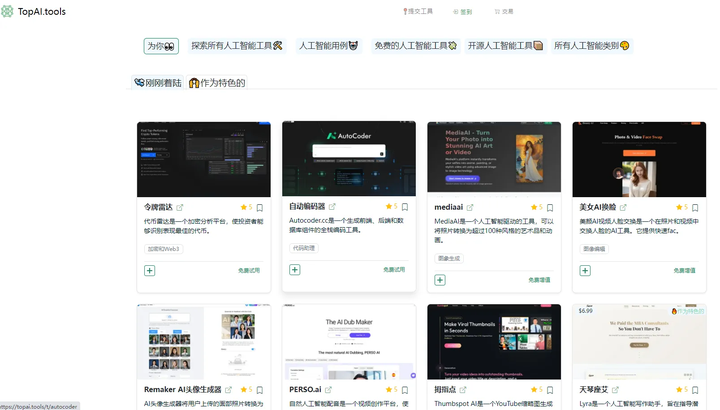Click the PERSO.ai title link
Screen dimensions: 720x410
pos(305,390)
